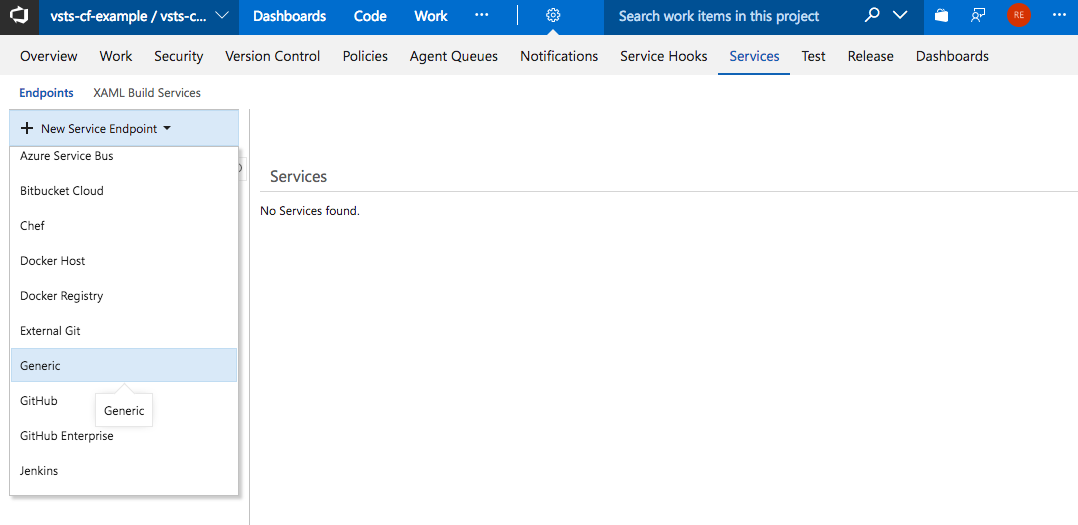The image size is (1078, 525).
Task: Click the work items search field
Action: (x=730, y=16)
